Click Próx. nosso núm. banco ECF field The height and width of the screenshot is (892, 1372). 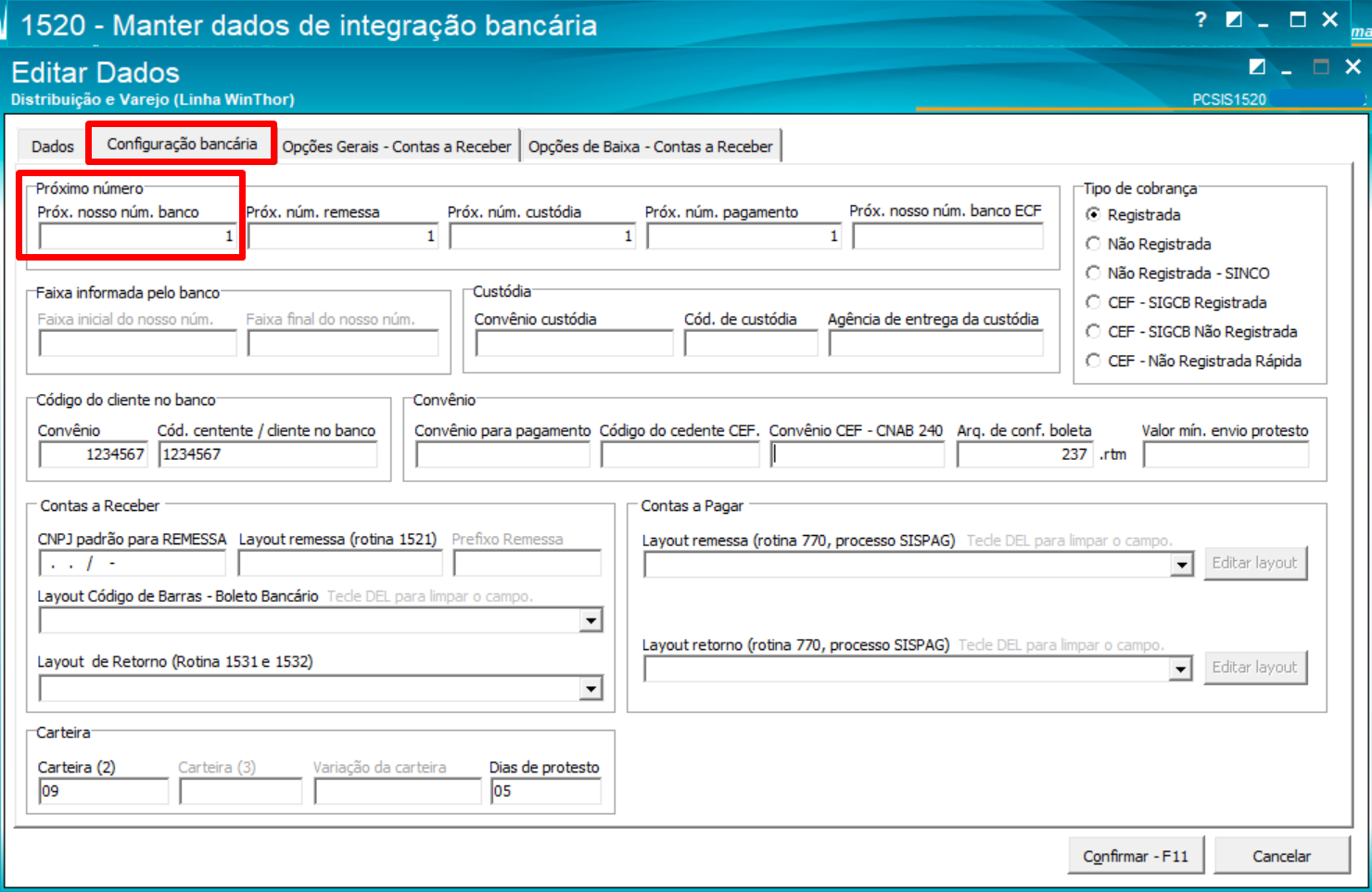coord(948,236)
